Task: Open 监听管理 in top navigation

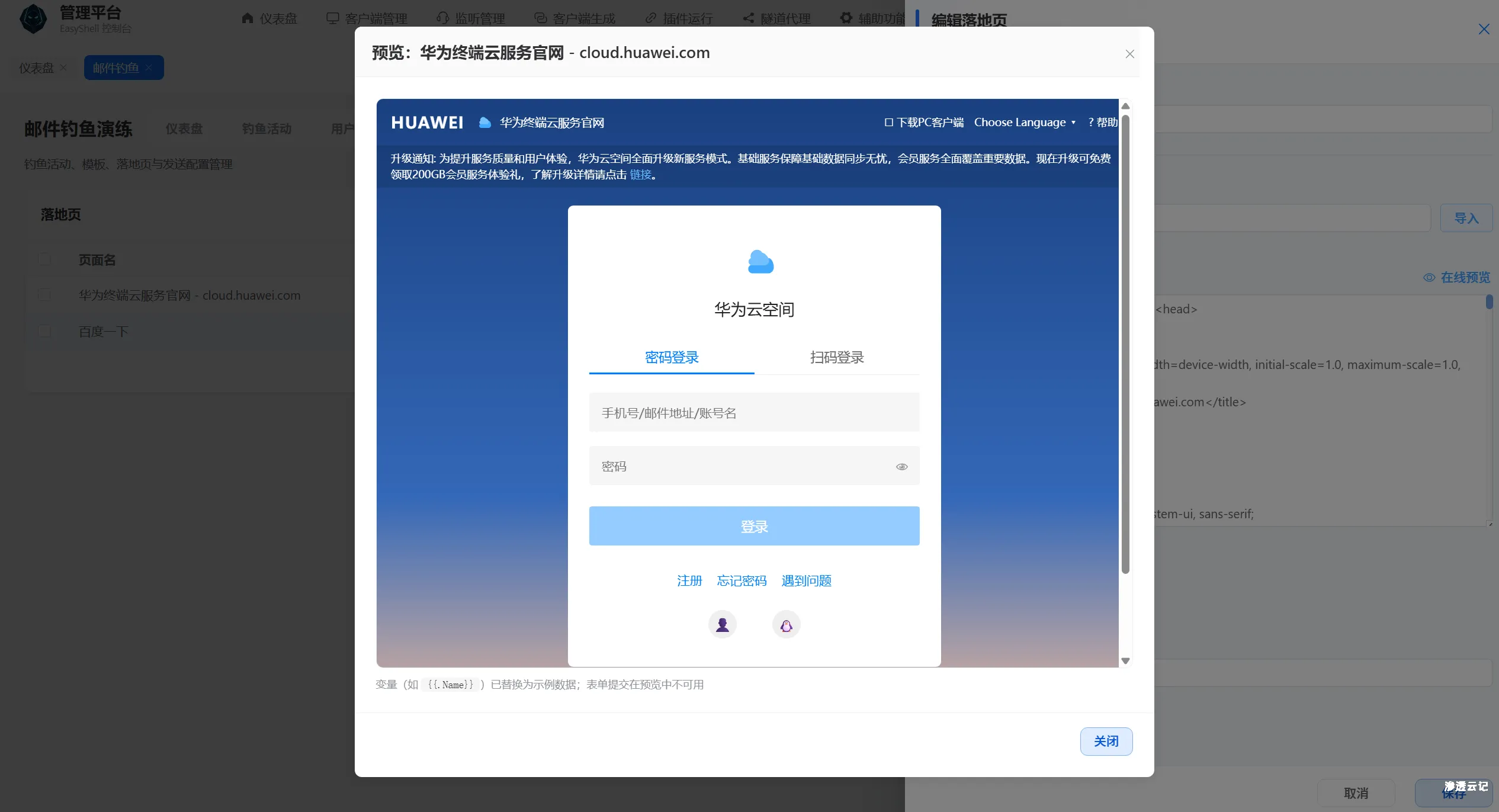Action: [471, 18]
